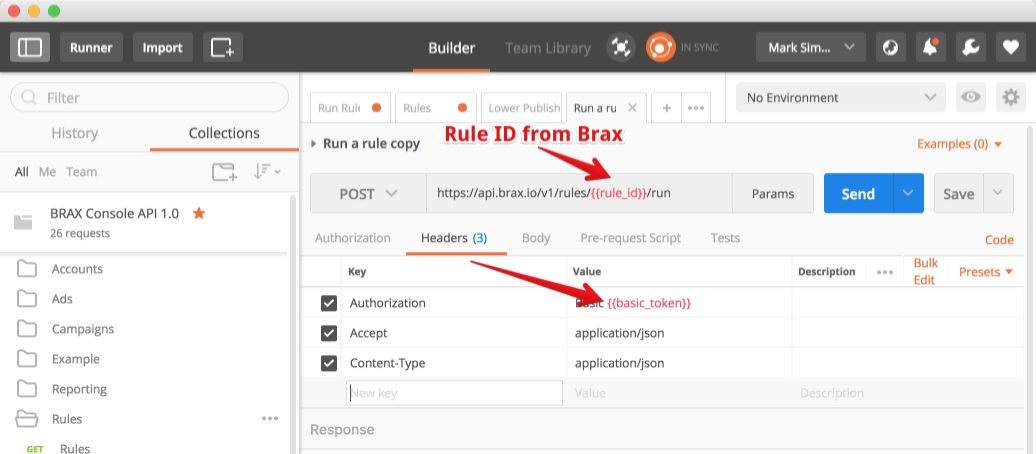1036x454 pixels.
Task: Open the Save button dropdown arrow
Action: [x=998, y=194]
